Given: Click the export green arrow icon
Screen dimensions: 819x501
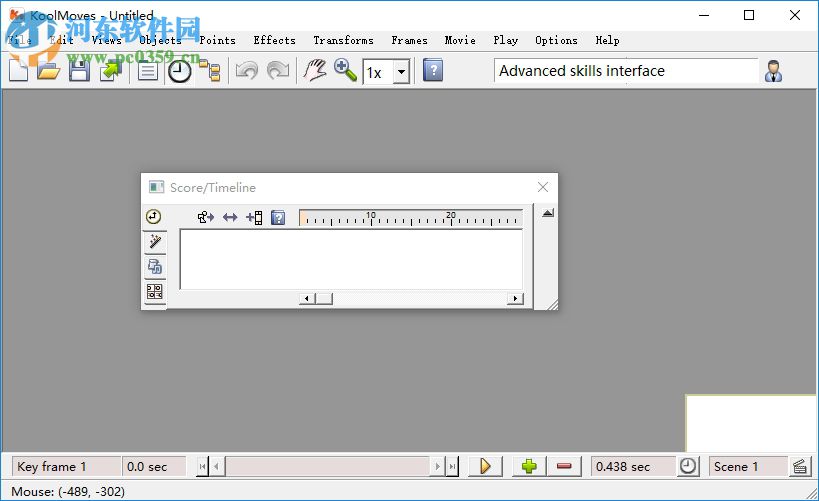Looking at the screenshot, I should [x=111, y=71].
